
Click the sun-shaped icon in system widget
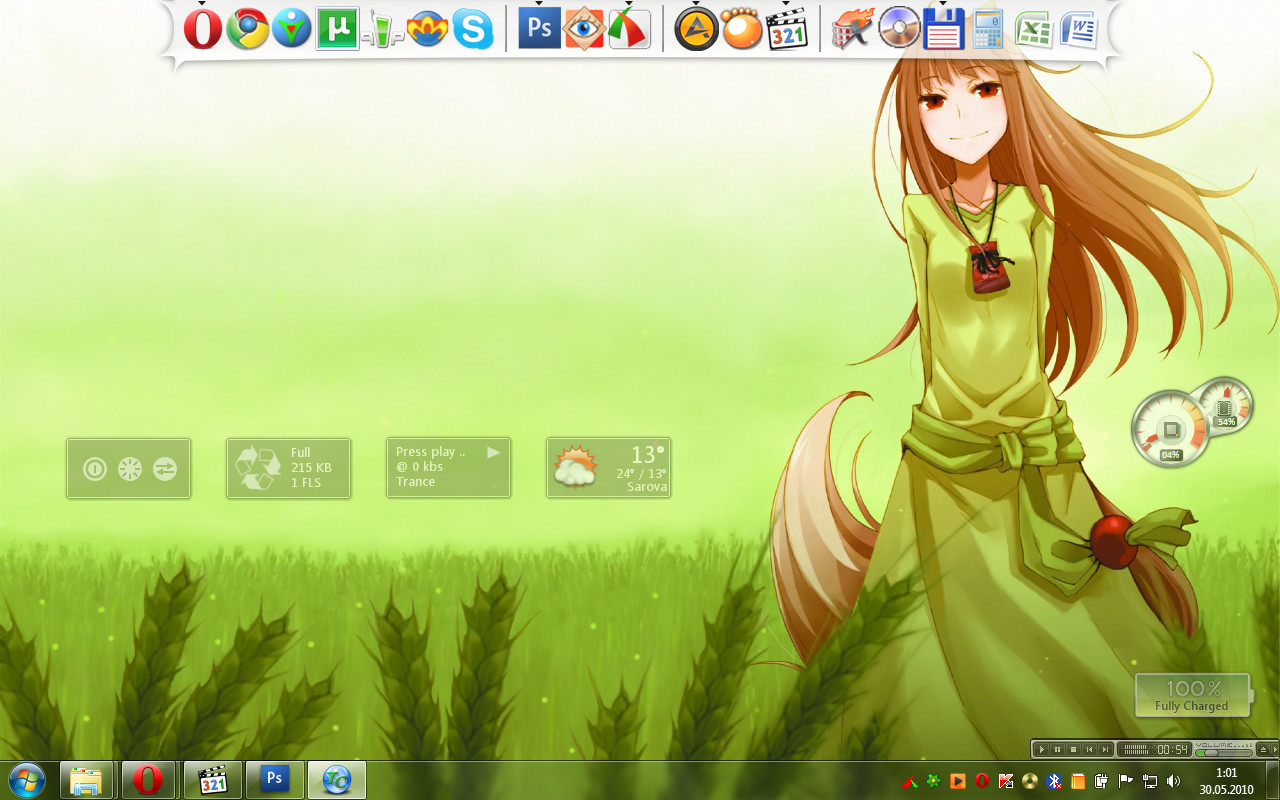click(x=130, y=468)
